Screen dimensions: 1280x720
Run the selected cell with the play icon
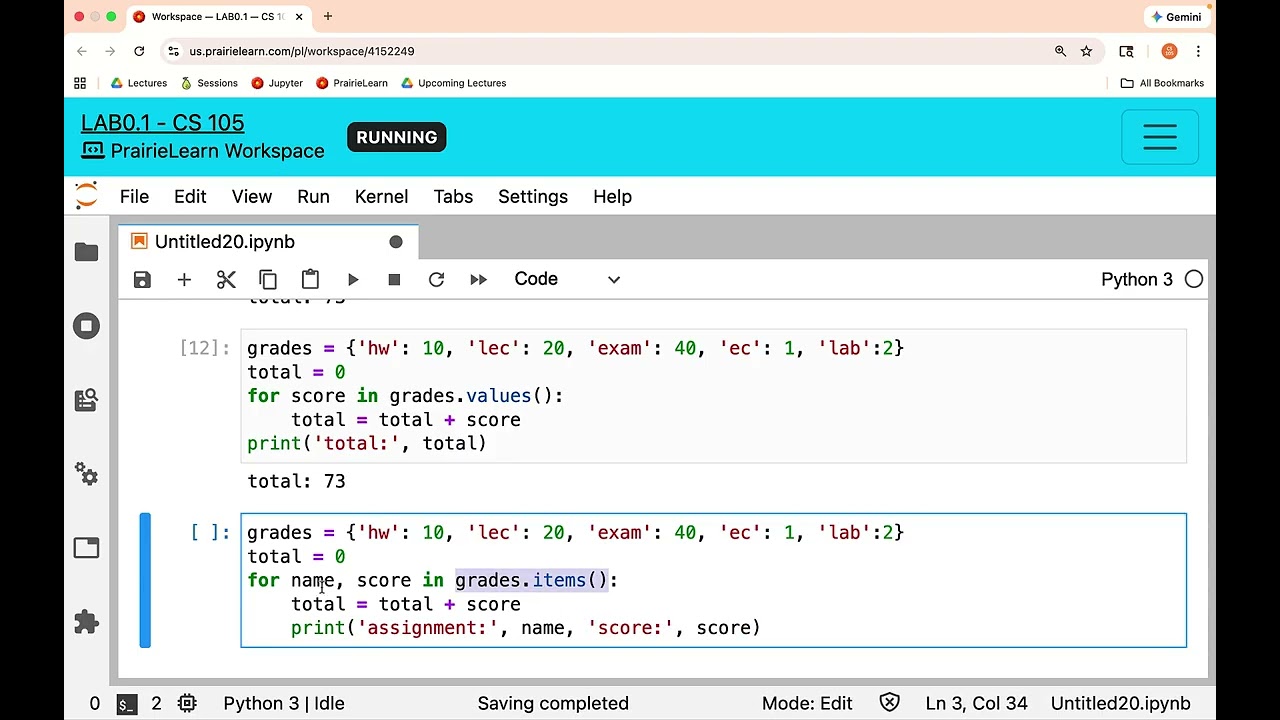click(353, 280)
